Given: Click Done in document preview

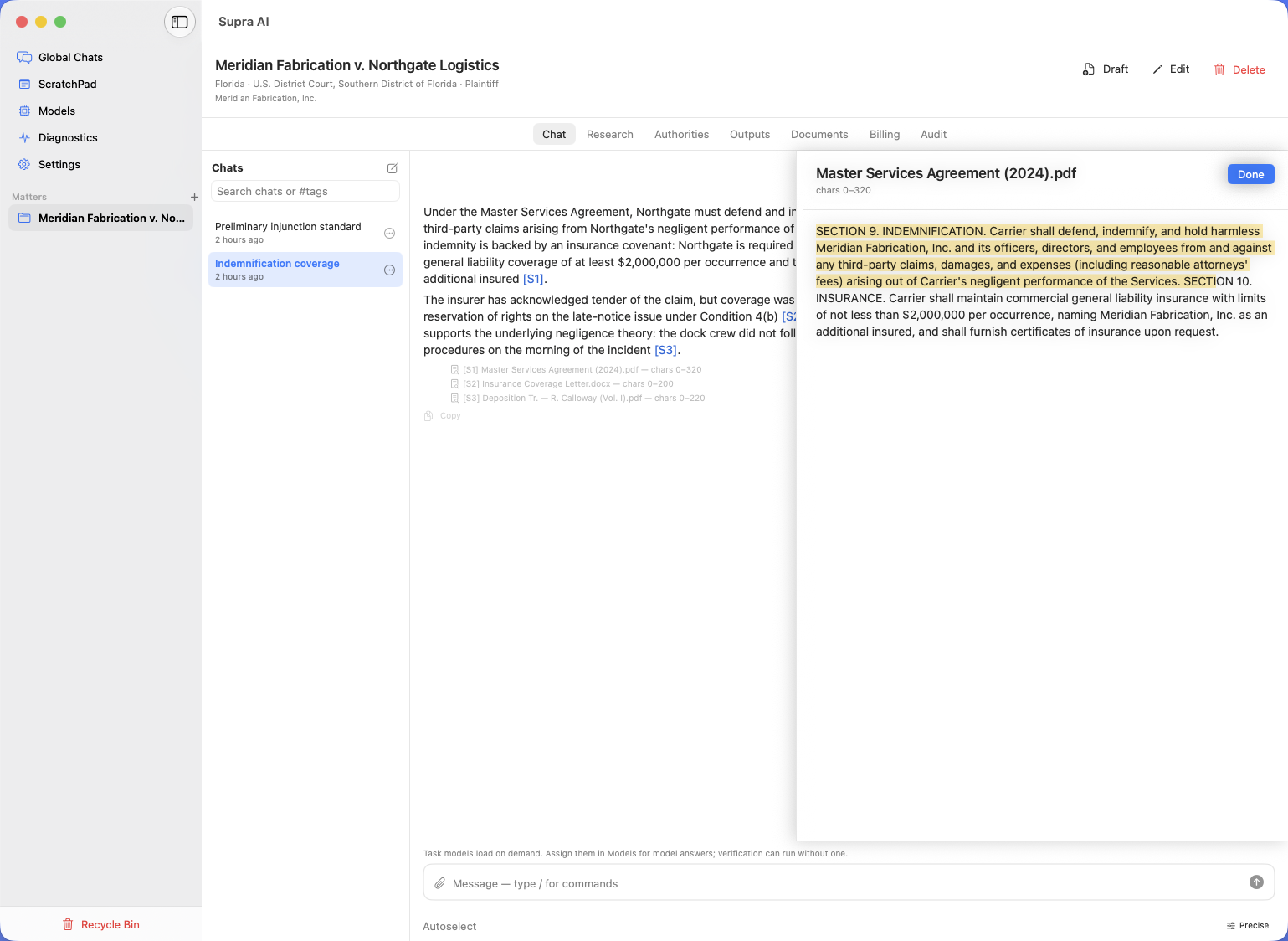Looking at the screenshot, I should (x=1250, y=174).
